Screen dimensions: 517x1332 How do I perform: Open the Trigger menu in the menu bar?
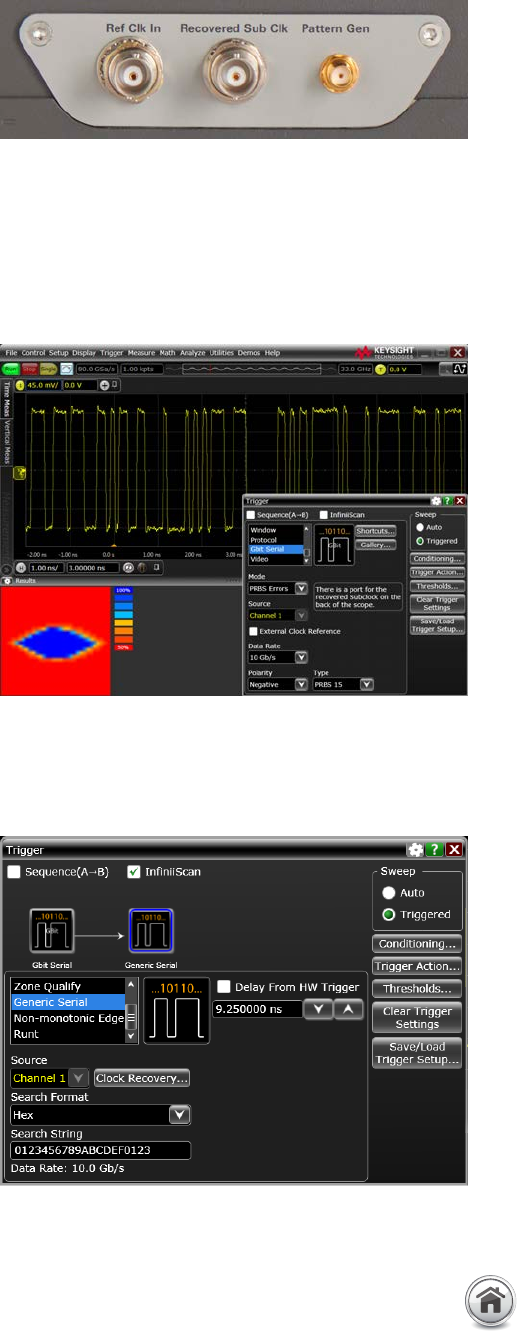111,353
